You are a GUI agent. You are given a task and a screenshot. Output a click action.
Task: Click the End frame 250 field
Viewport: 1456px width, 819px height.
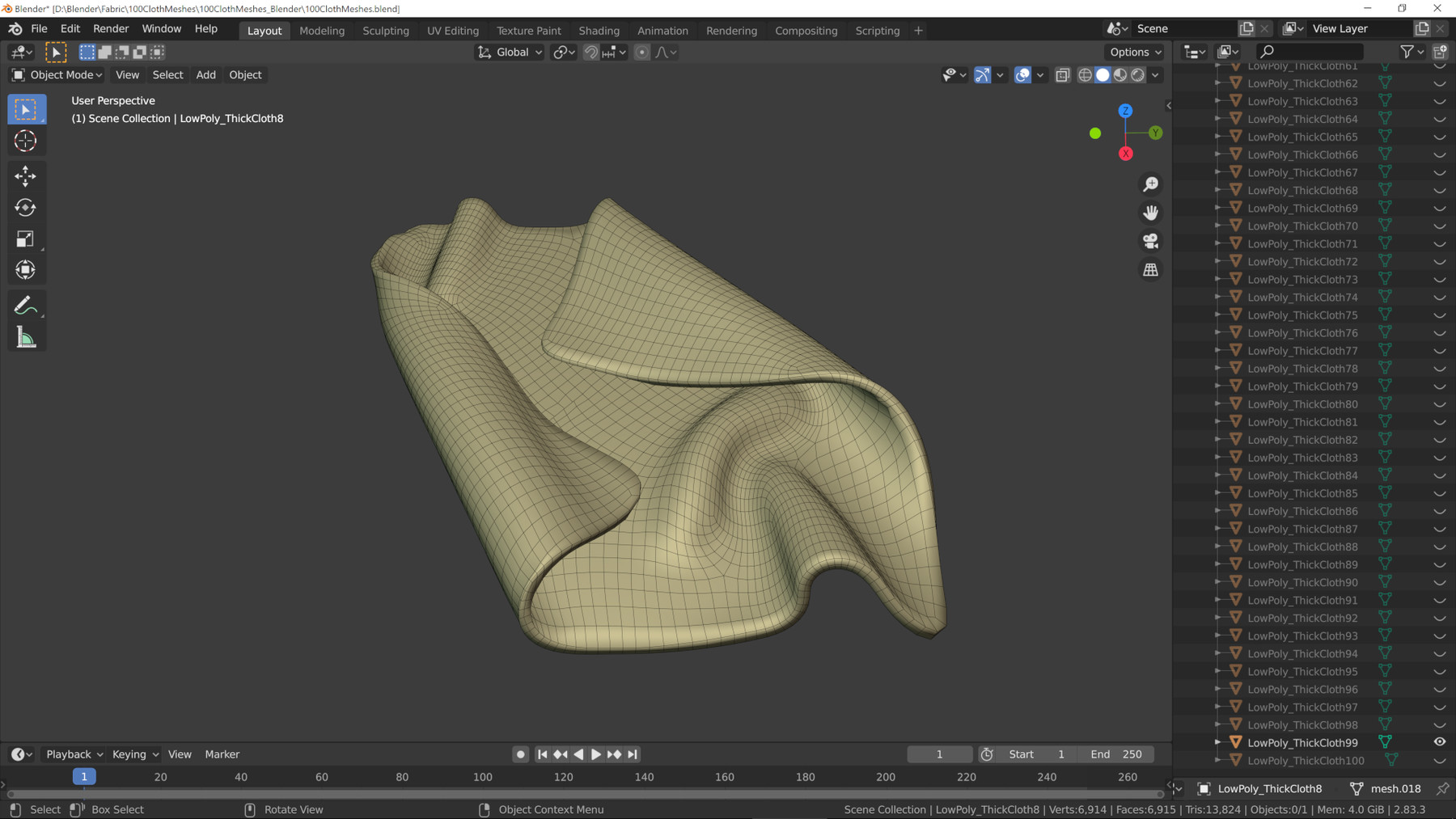1116,754
